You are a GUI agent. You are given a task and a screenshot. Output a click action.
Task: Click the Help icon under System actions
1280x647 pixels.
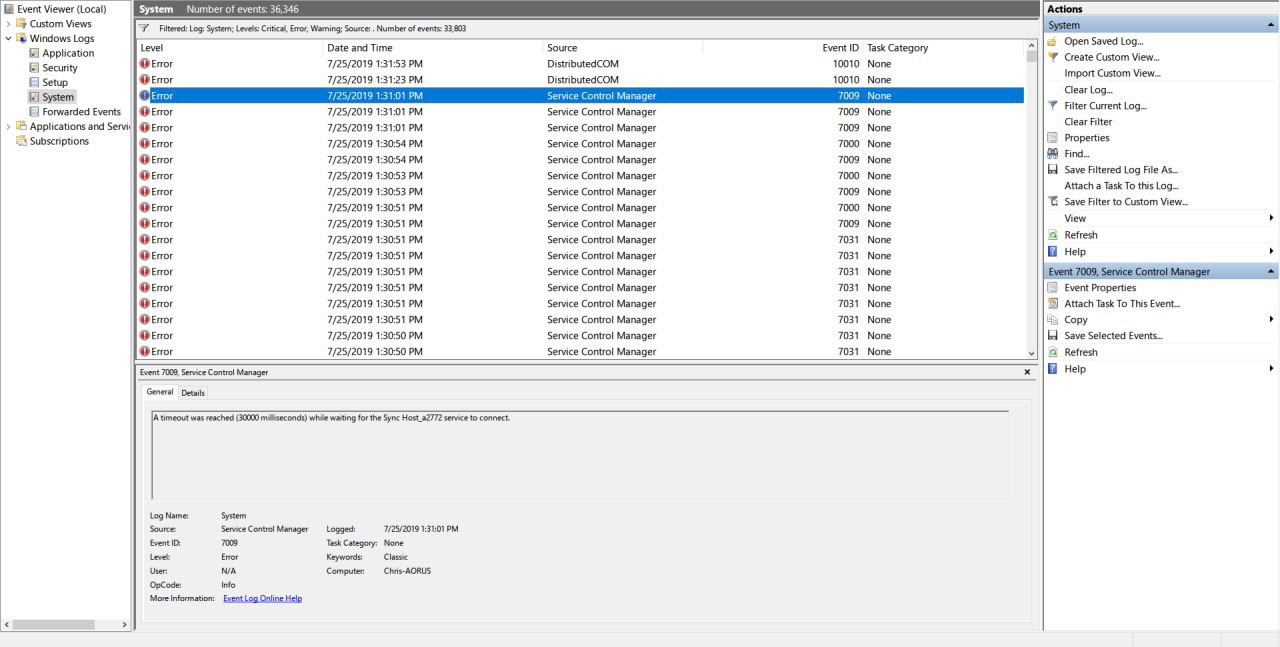(x=1053, y=251)
